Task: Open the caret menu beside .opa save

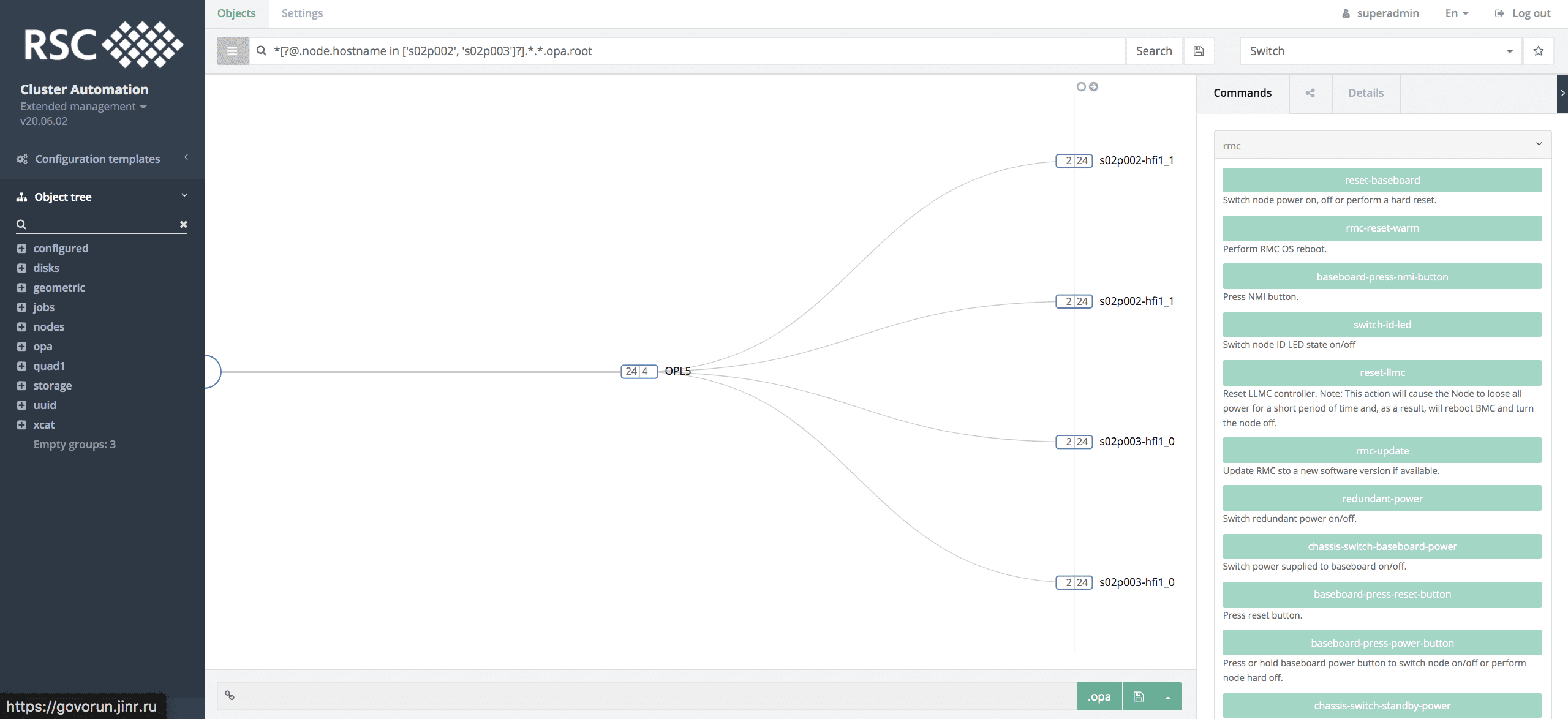Action: coord(1168,697)
